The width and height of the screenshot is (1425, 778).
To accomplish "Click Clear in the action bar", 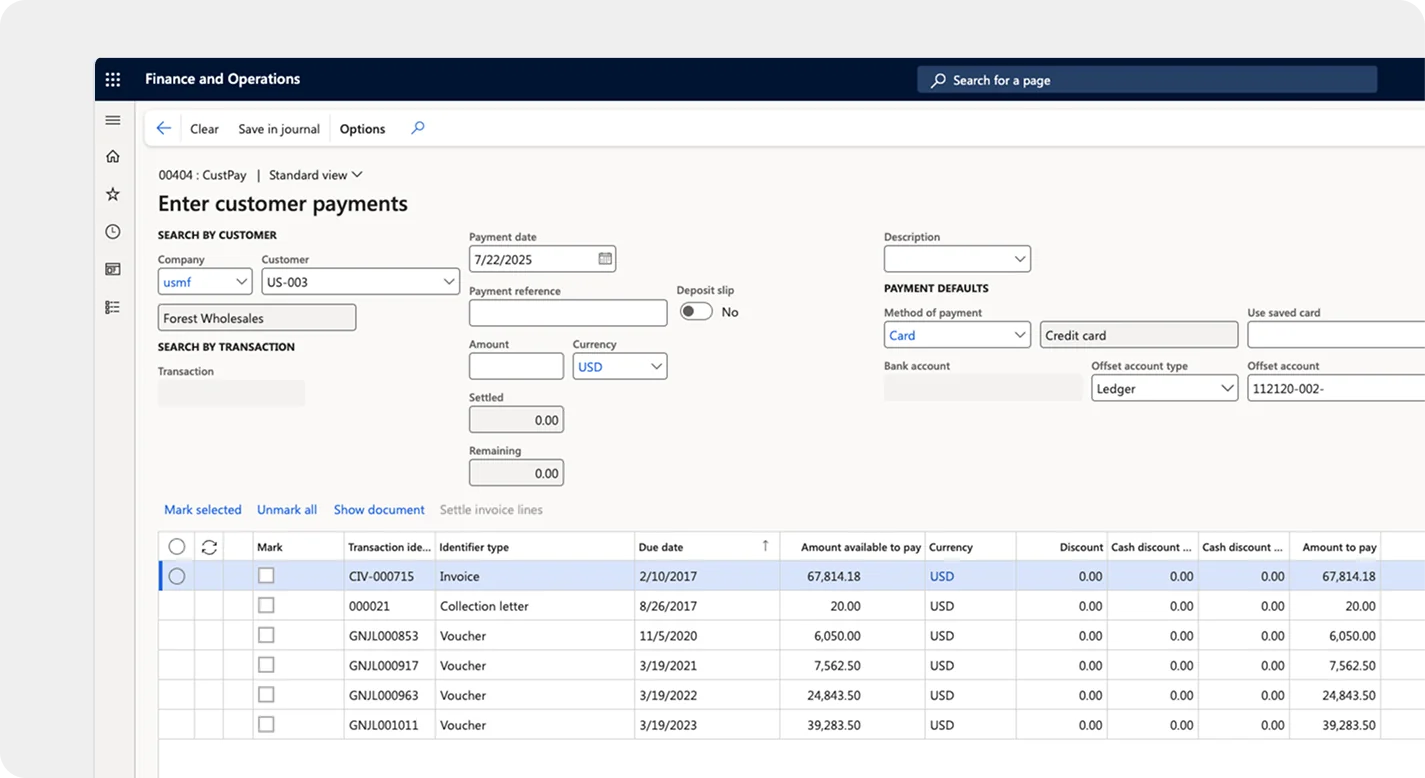I will click(204, 129).
